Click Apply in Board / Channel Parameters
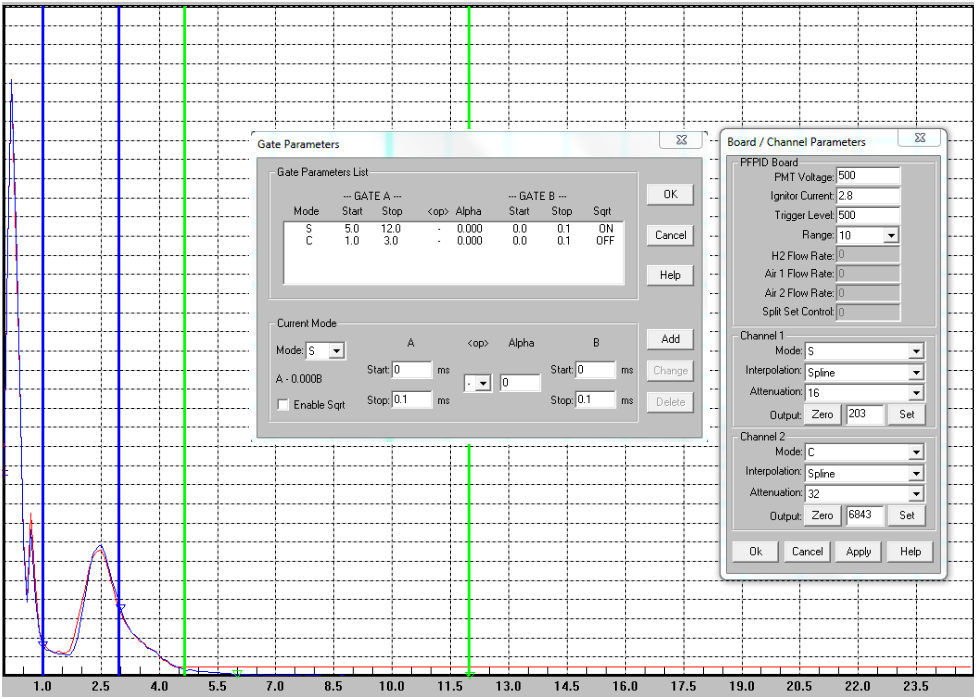 858,551
